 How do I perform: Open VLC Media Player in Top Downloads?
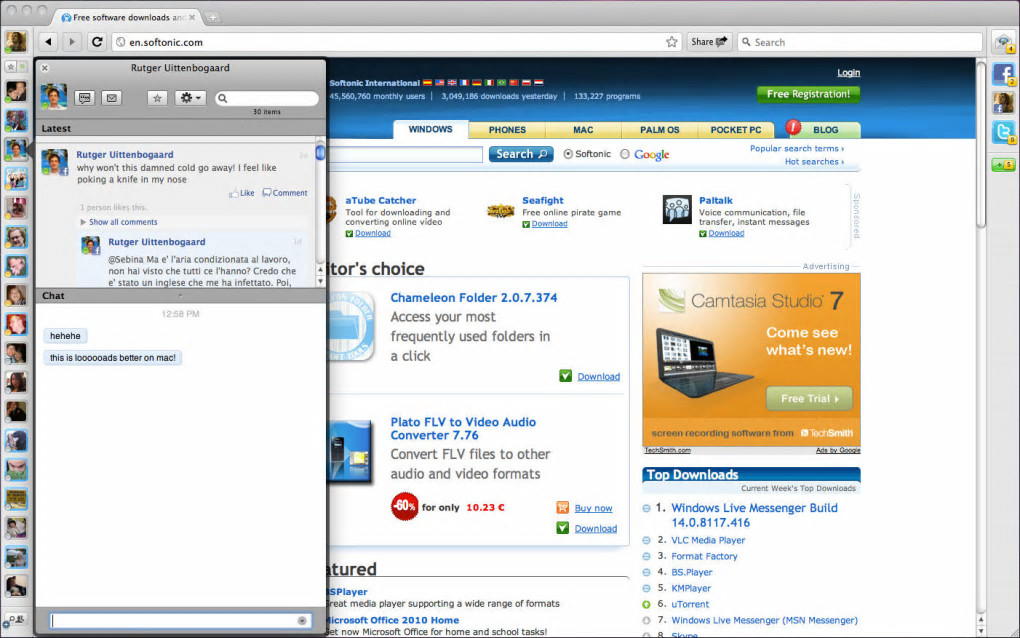708,540
